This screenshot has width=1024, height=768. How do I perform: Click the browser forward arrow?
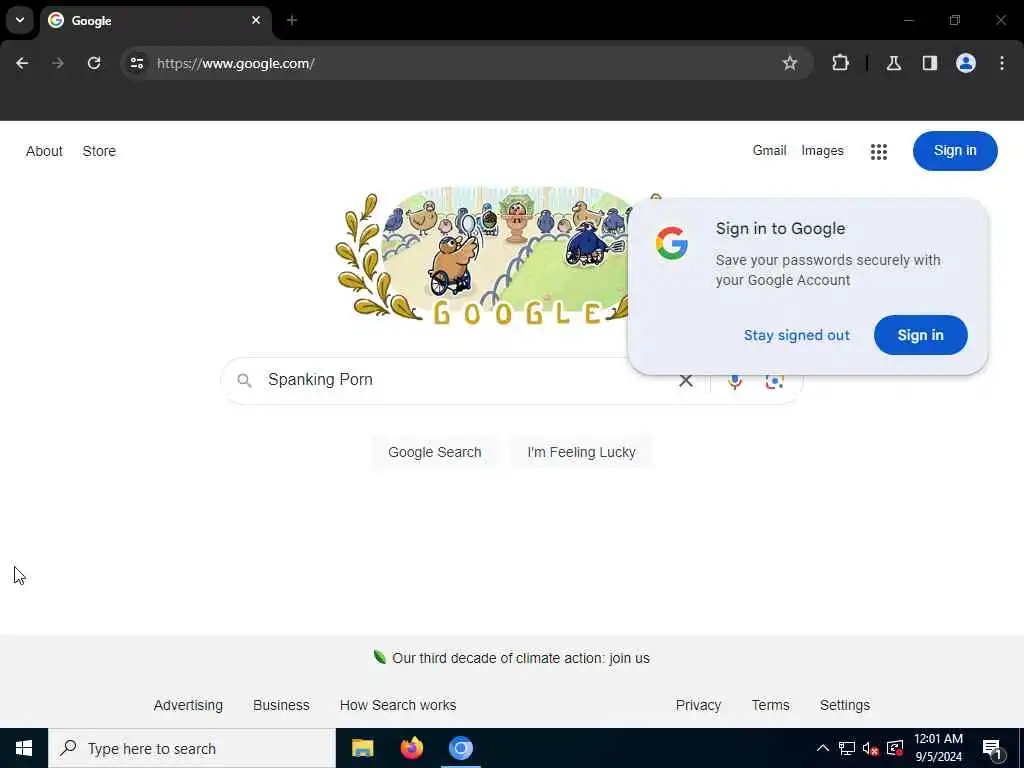[58, 63]
